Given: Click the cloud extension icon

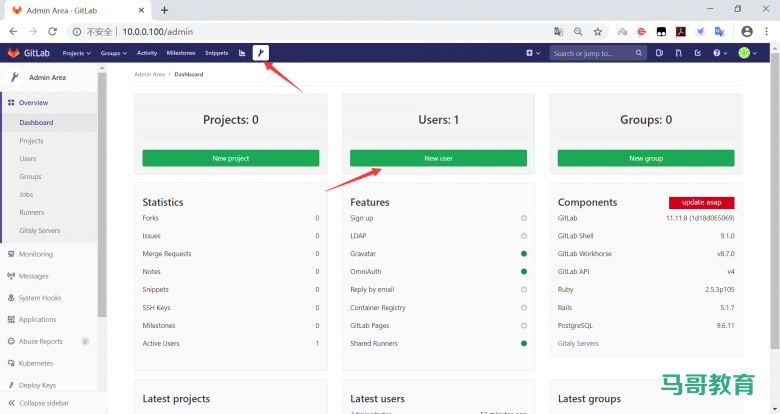Looking at the screenshot, I should 622,32.
